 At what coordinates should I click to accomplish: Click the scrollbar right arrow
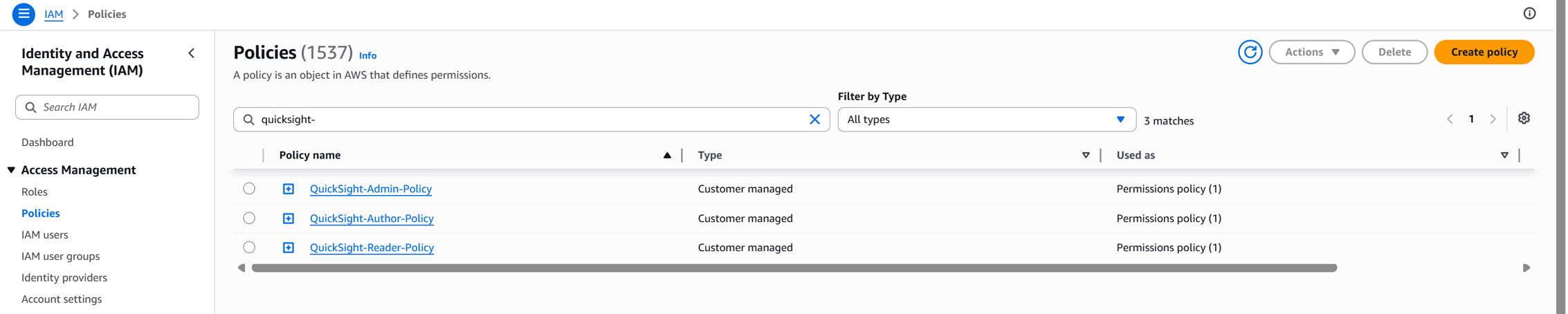point(1526,268)
